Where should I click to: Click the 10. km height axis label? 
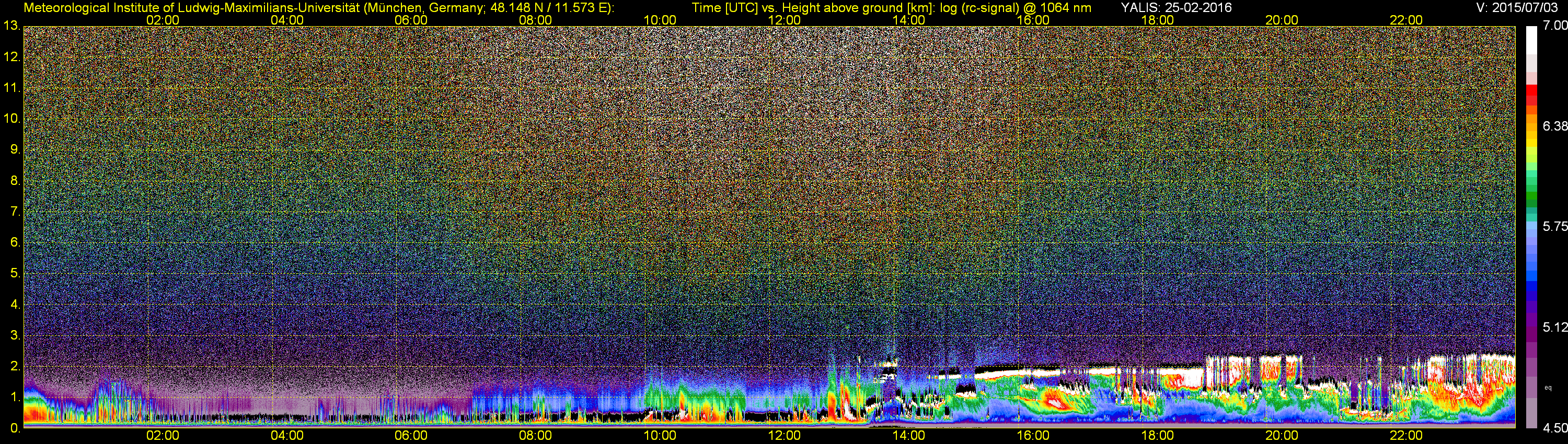pyautogui.click(x=11, y=119)
